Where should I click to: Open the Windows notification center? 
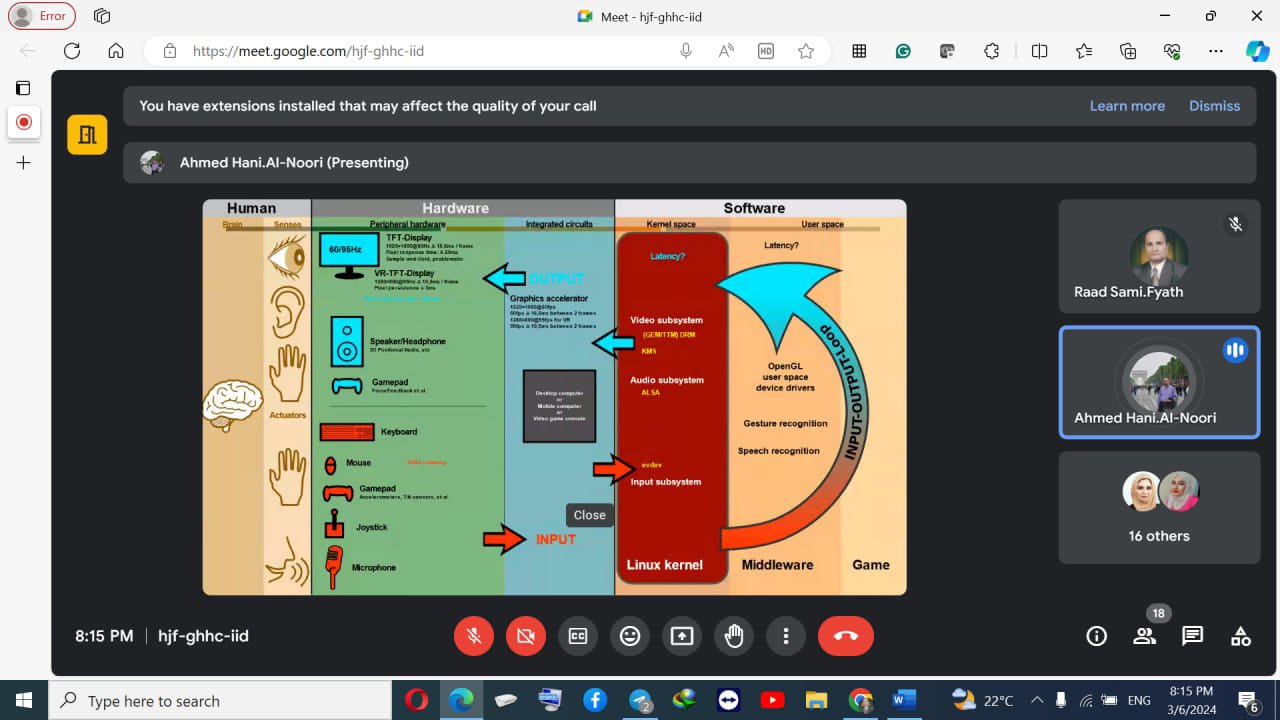1248,700
